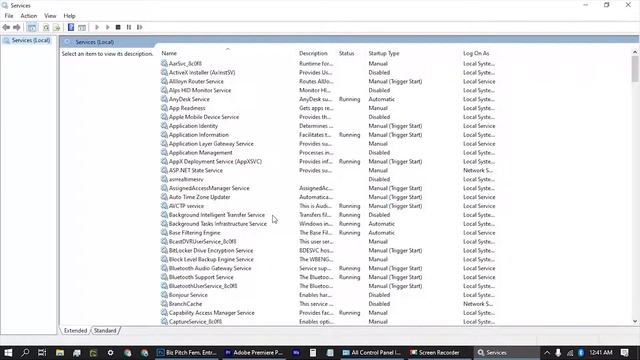This screenshot has height=360, width=640.
Task: Click the scroll up arrow of the list
Action: (635, 52)
